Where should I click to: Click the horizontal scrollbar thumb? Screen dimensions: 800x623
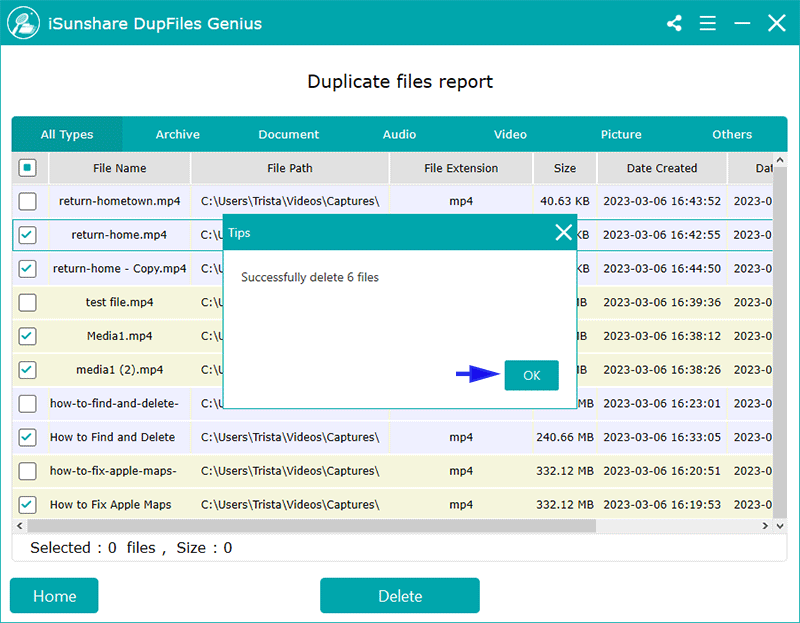tap(310, 525)
